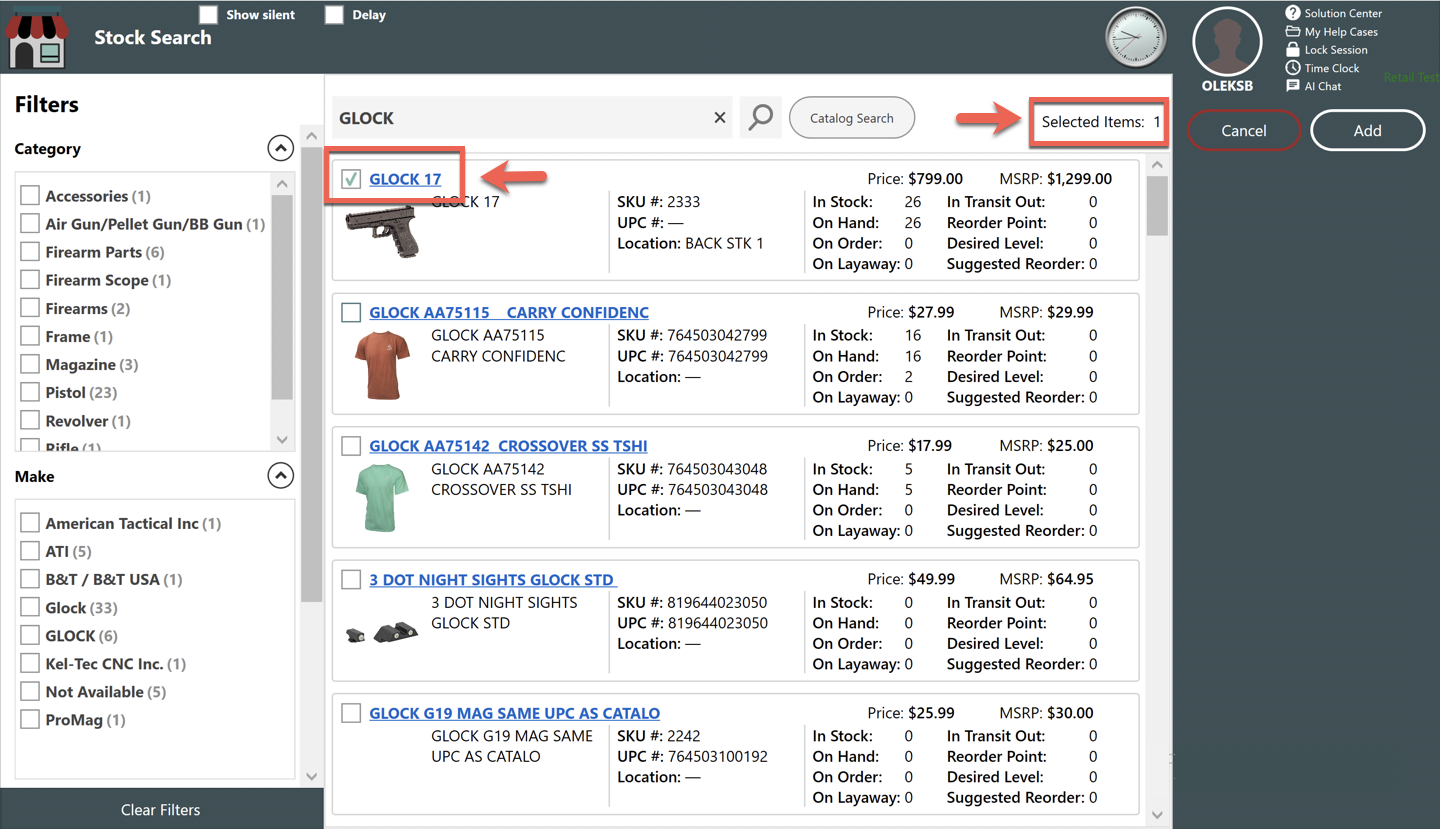Click category list scroll up arrow
Image resolution: width=1440 pixels, height=829 pixels.
282,184
